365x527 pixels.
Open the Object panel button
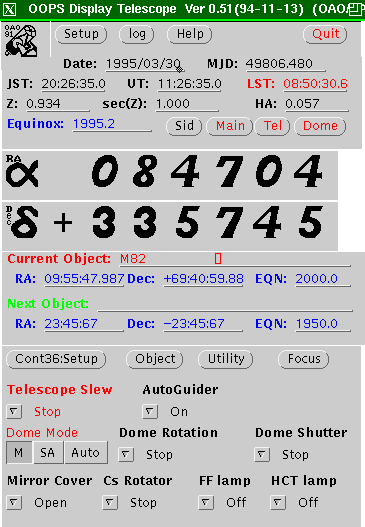click(155, 359)
